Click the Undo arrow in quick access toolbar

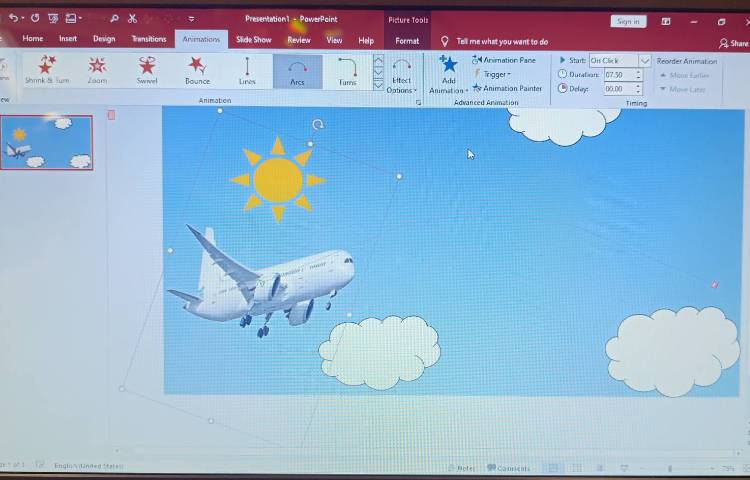(13, 18)
